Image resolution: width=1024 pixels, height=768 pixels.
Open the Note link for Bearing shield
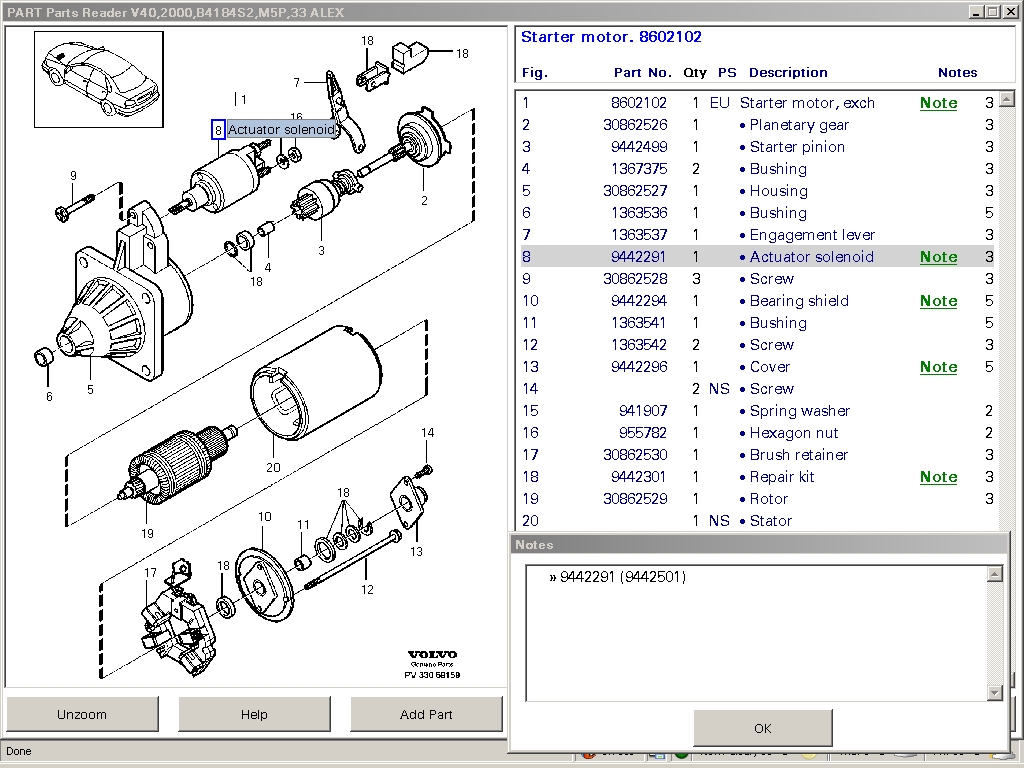pos(938,300)
